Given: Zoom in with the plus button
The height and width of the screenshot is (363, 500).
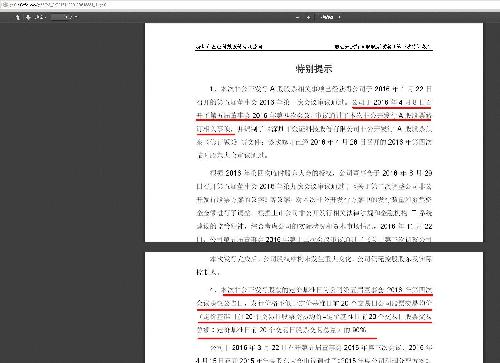Looking at the screenshot, I should [308, 17].
